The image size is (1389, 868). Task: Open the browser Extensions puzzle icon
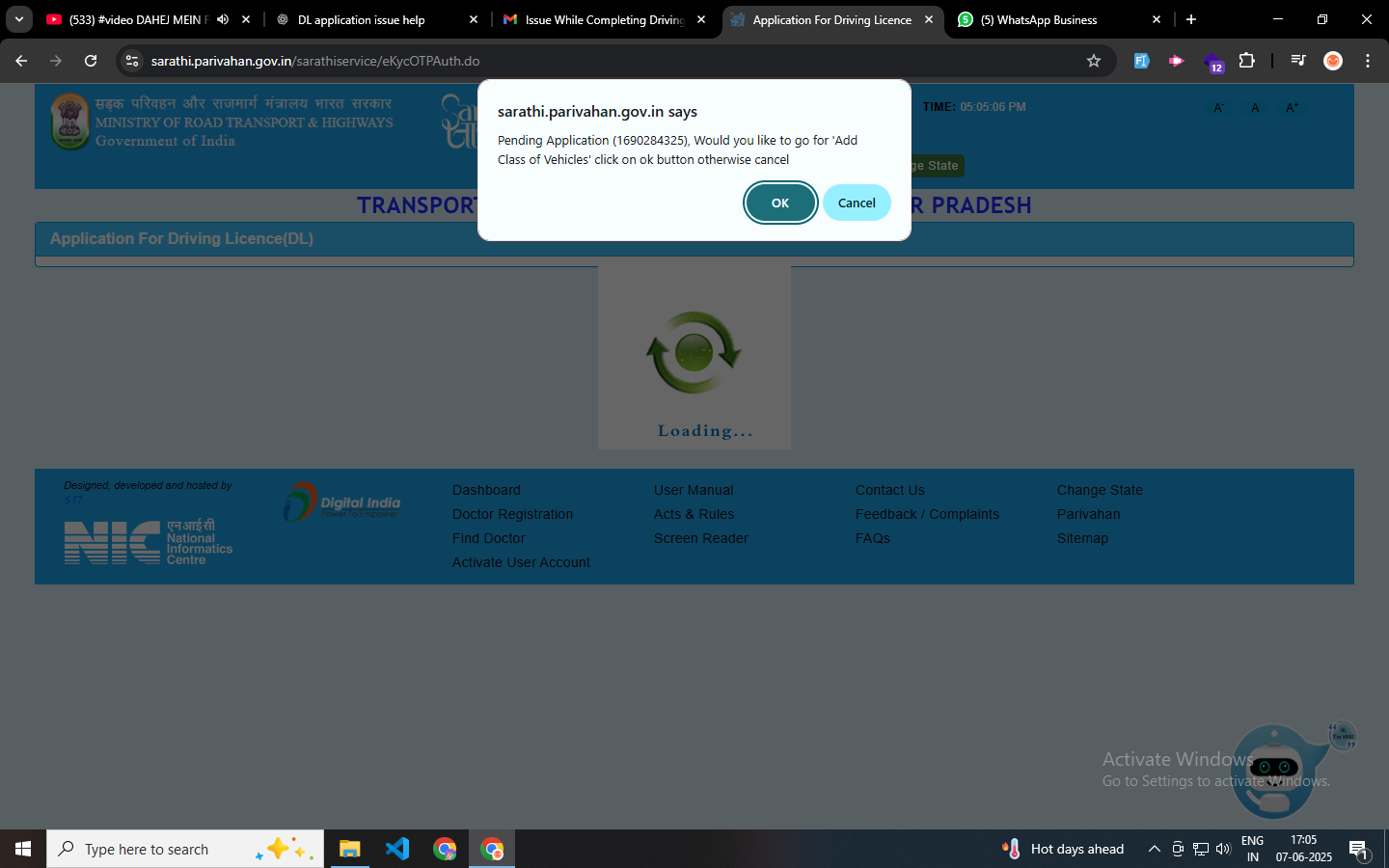click(1246, 61)
